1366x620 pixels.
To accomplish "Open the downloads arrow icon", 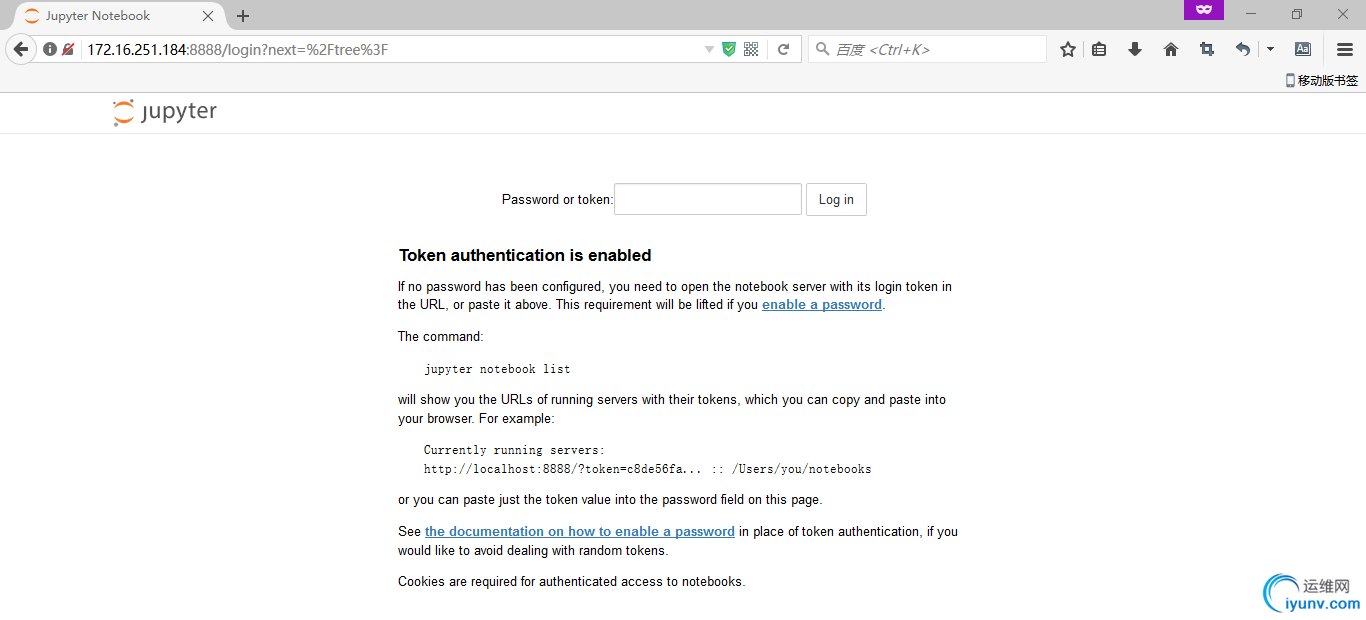I will click(x=1135, y=49).
